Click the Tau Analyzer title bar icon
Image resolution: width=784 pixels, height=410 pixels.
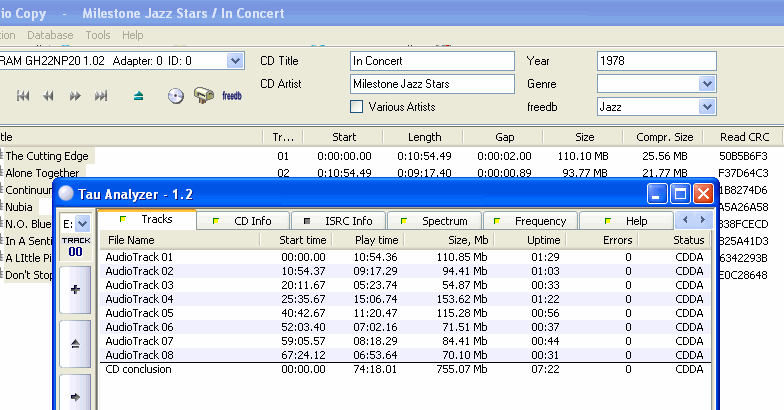pyautogui.click(x=66, y=194)
